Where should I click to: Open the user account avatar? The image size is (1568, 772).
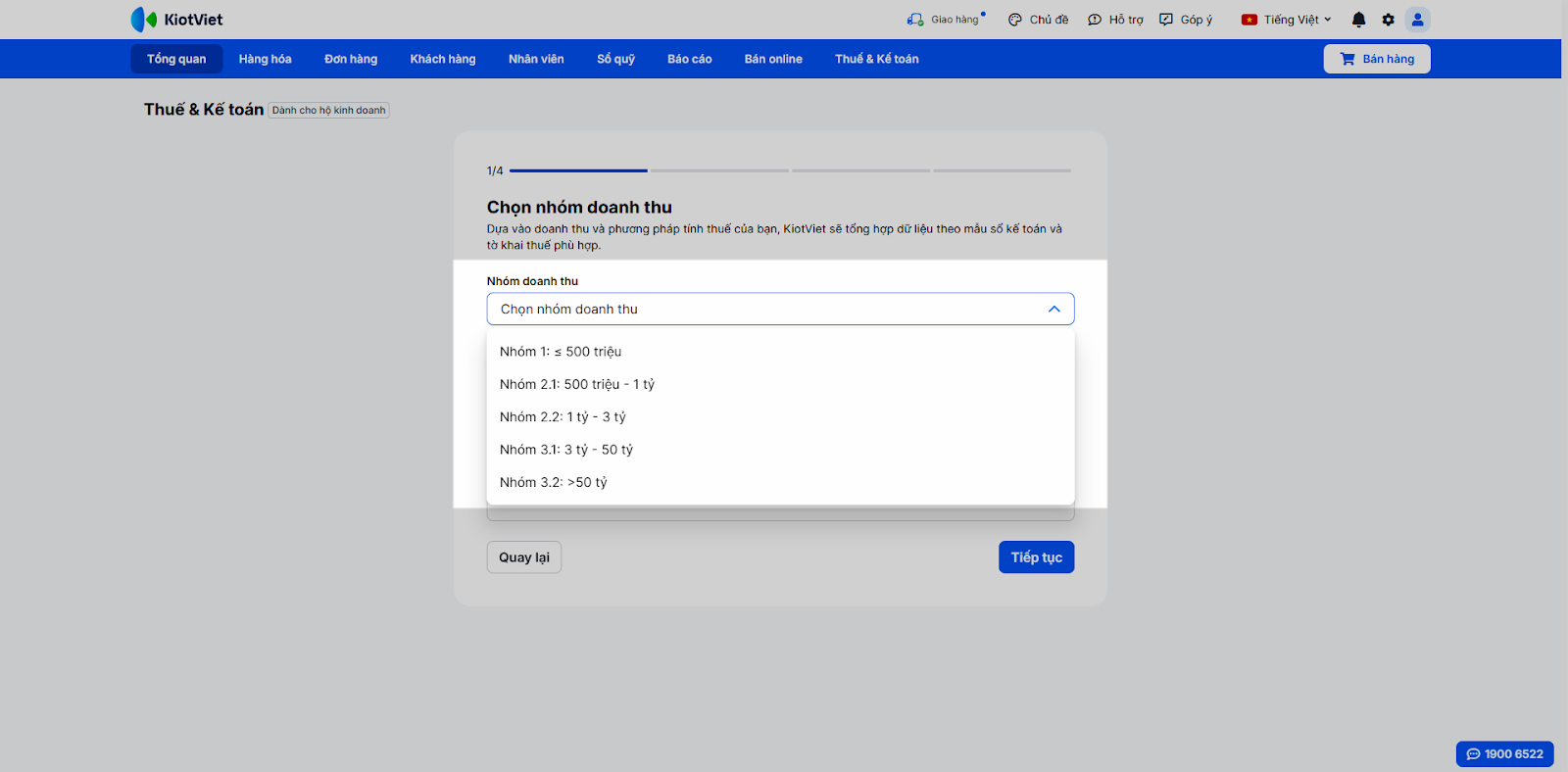pos(1417,20)
